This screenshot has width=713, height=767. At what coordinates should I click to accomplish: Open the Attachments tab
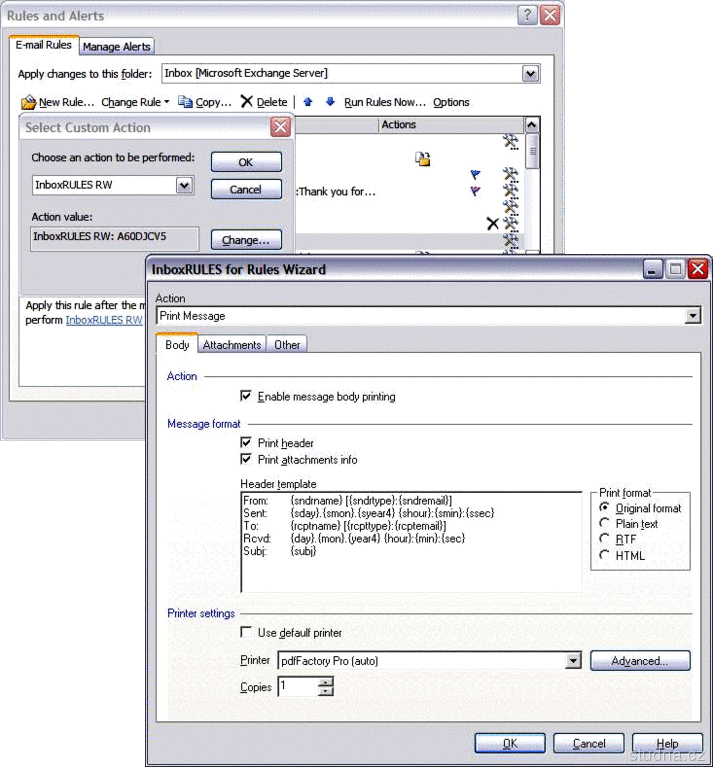(232, 345)
